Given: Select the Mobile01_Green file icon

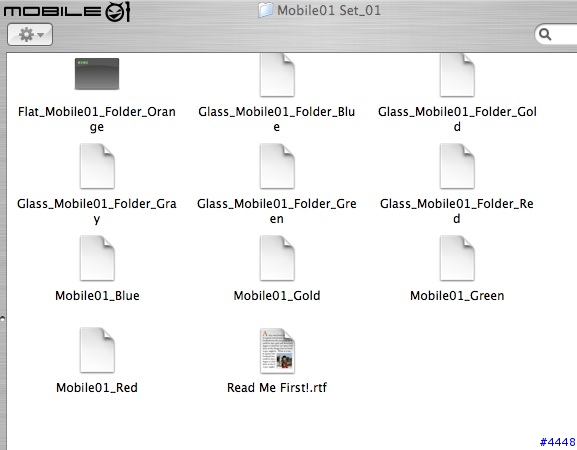Looking at the screenshot, I should pyautogui.click(x=457, y=258).
